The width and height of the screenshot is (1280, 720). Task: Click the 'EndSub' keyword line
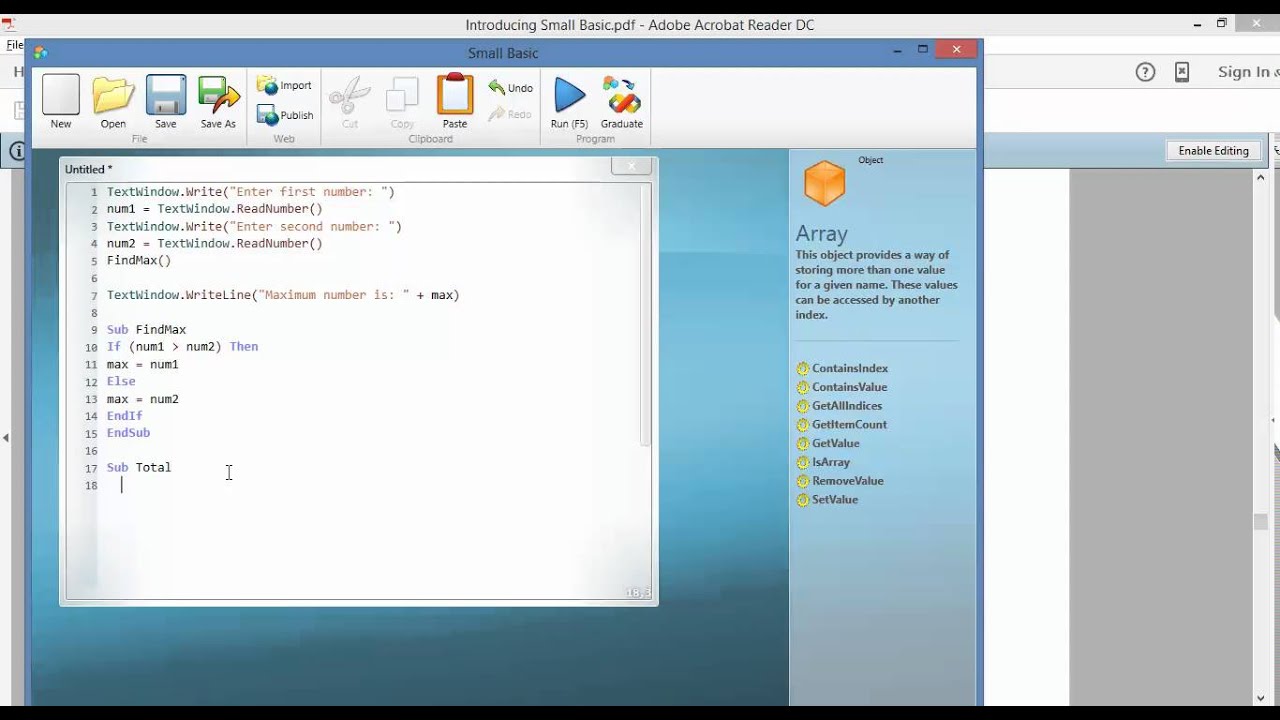128,433
